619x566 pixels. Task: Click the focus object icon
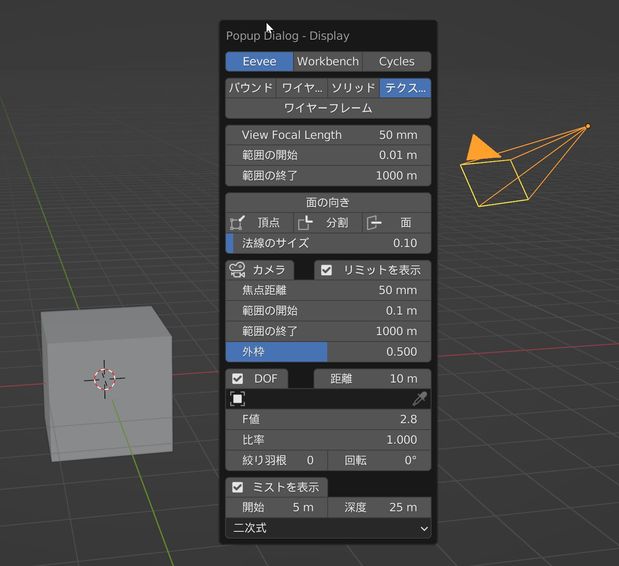[x=237, y=399]
